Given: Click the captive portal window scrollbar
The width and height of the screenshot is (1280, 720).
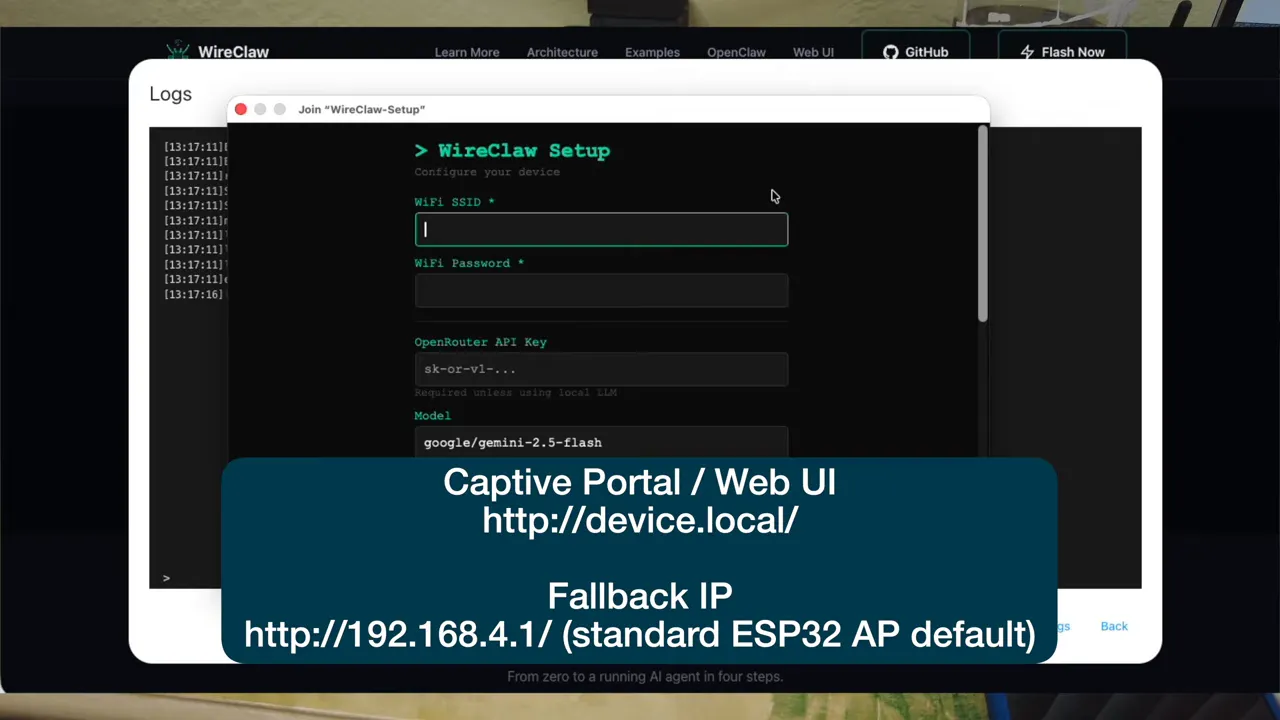Looking at the screenshot, I should 982,225.
